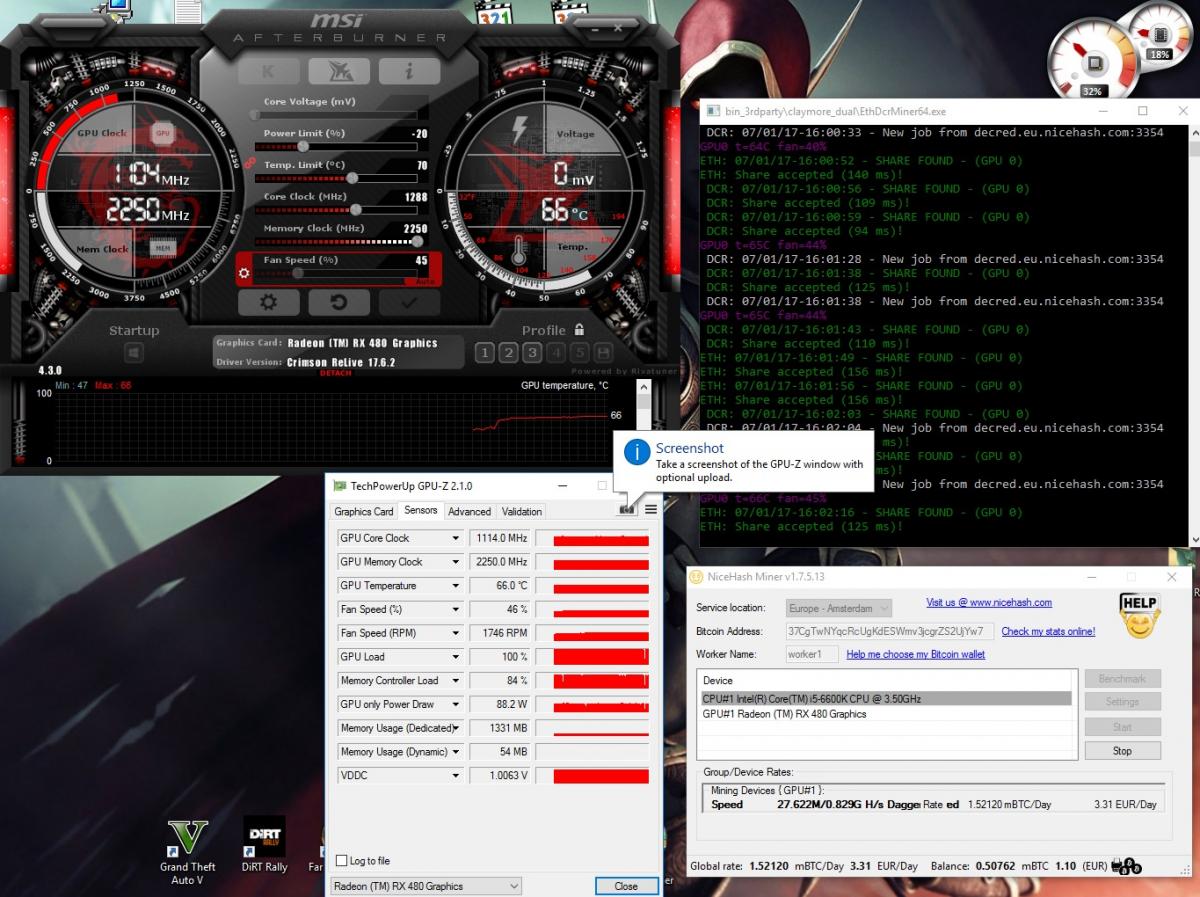Toggle fan speed Auto mode in Afterburner

tap(425, 281)
